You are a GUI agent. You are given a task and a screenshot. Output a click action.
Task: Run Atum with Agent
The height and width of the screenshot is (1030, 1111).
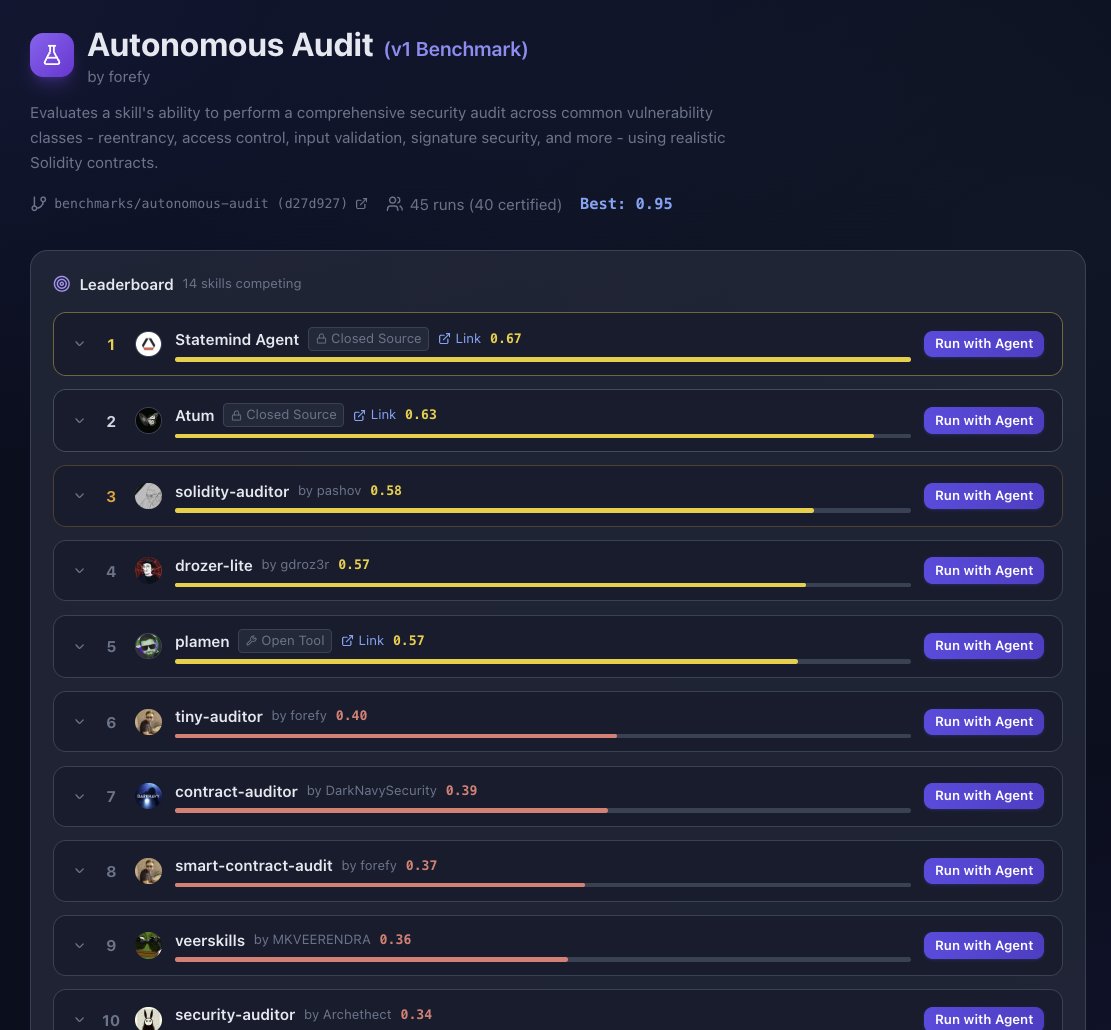tap(983, 421)
